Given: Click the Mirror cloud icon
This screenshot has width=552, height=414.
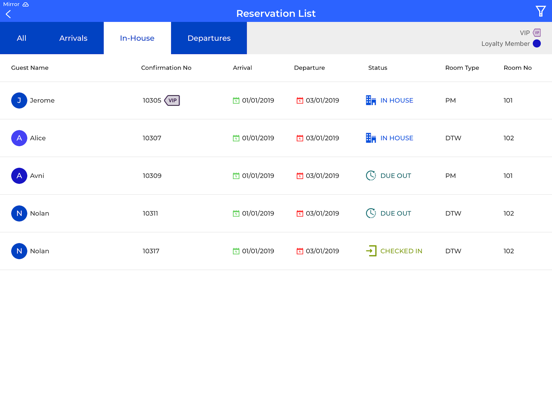Looking at the screenshot, I should (26, 4).
